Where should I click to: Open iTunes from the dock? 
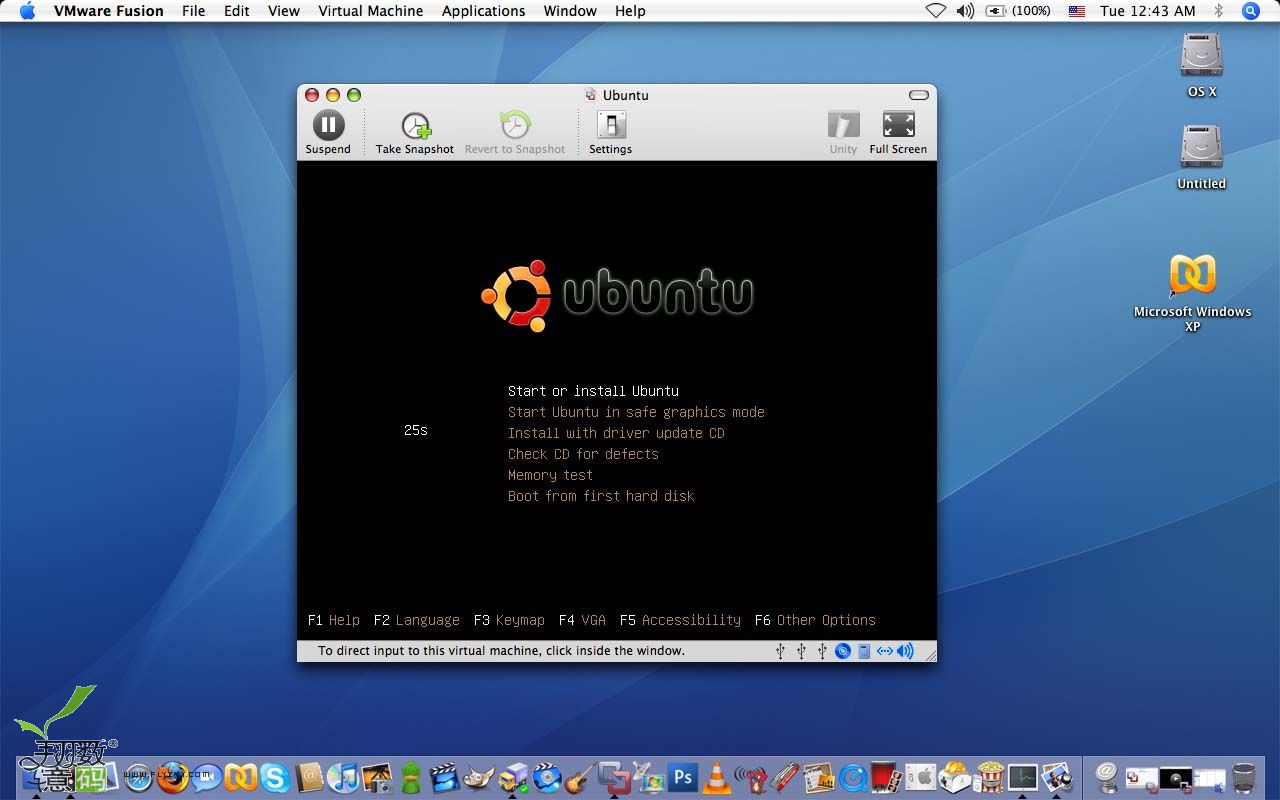pos(343,777)
